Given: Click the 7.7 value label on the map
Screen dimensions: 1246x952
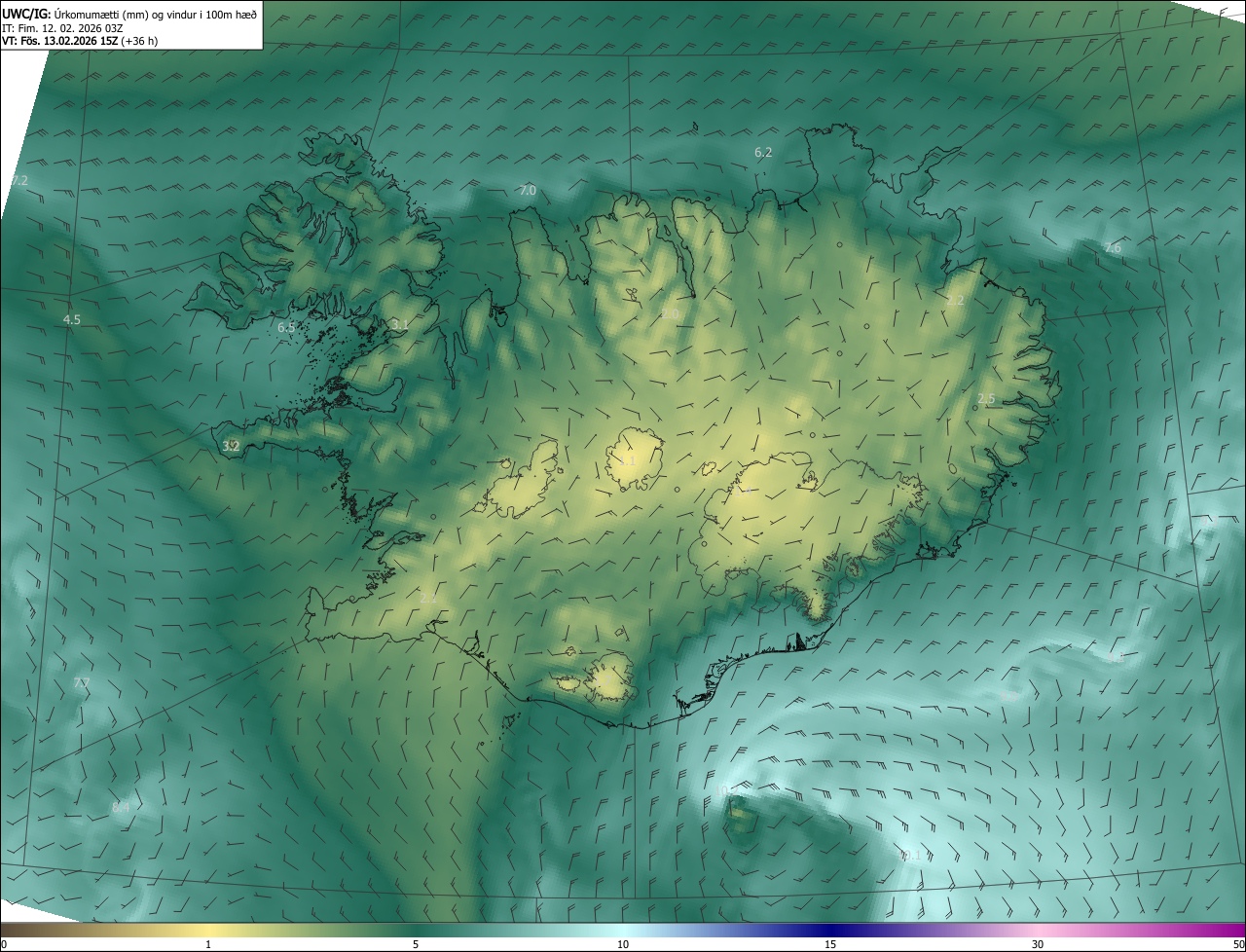Looking at the screenshot, I should tap(82, 683).
